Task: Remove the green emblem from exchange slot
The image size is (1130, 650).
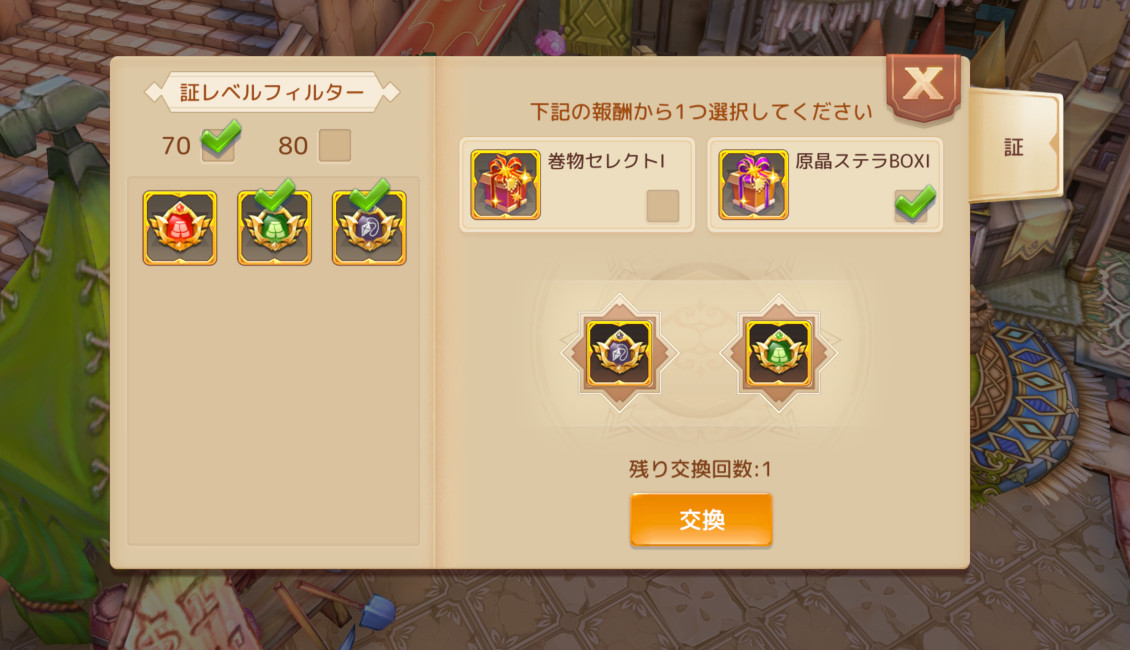Action: click(778, 353)
